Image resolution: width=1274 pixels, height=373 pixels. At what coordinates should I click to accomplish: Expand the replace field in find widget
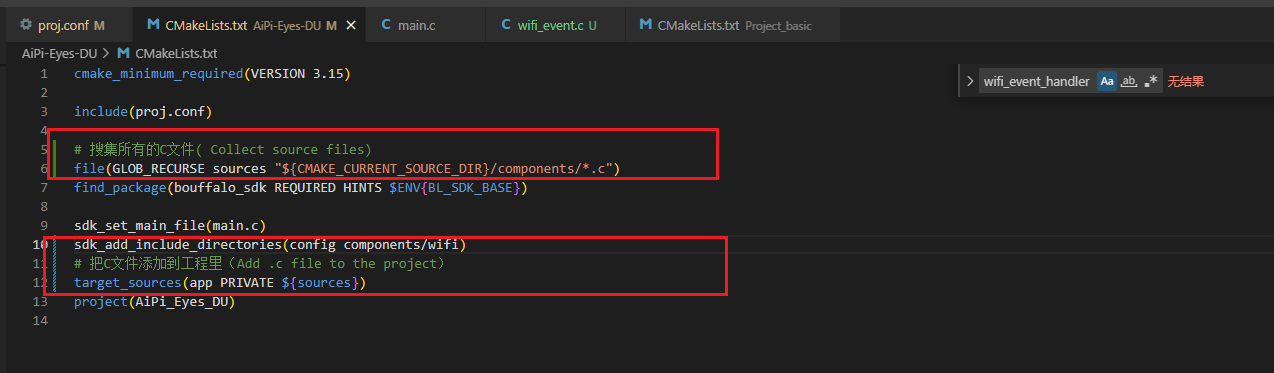[969, 81]
